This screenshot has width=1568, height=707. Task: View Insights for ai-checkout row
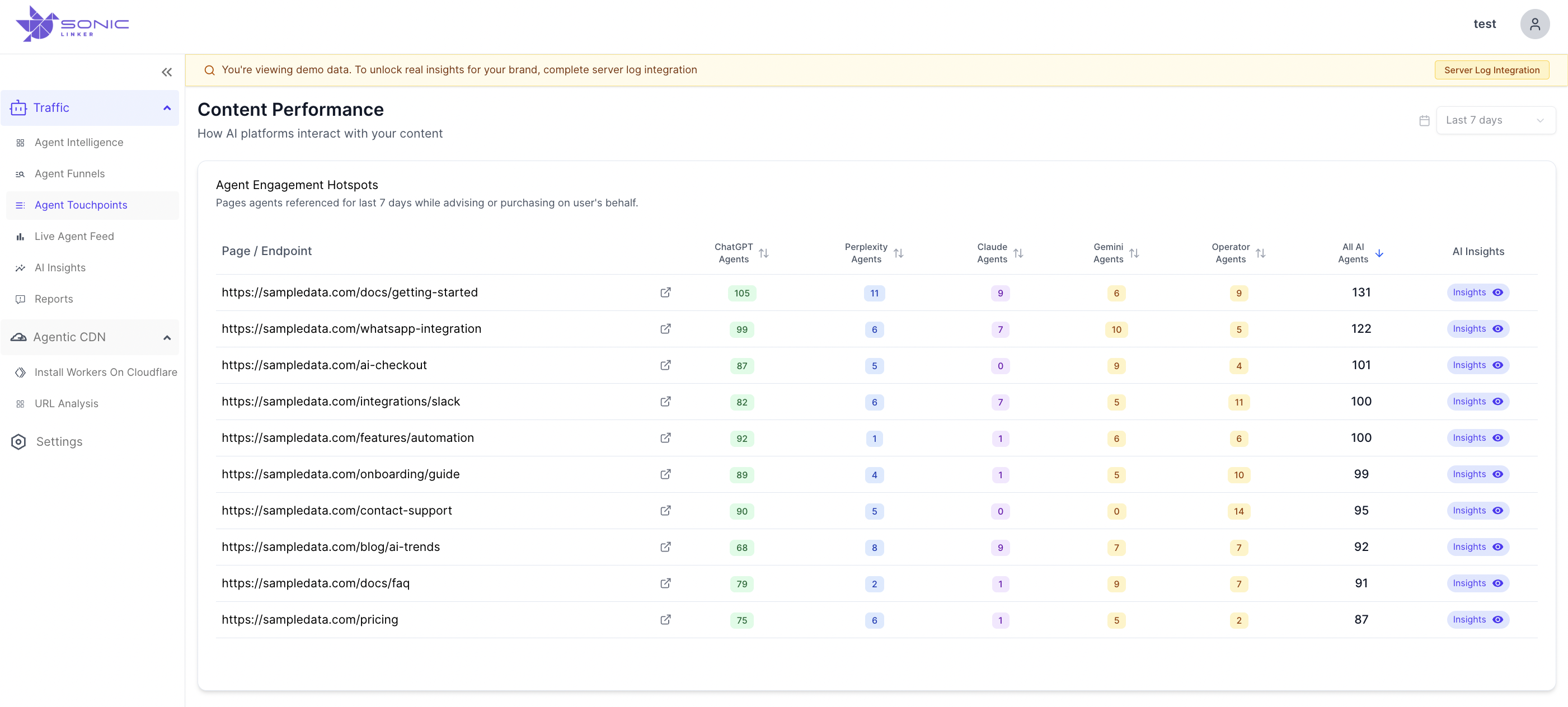tap(1477, 365)
